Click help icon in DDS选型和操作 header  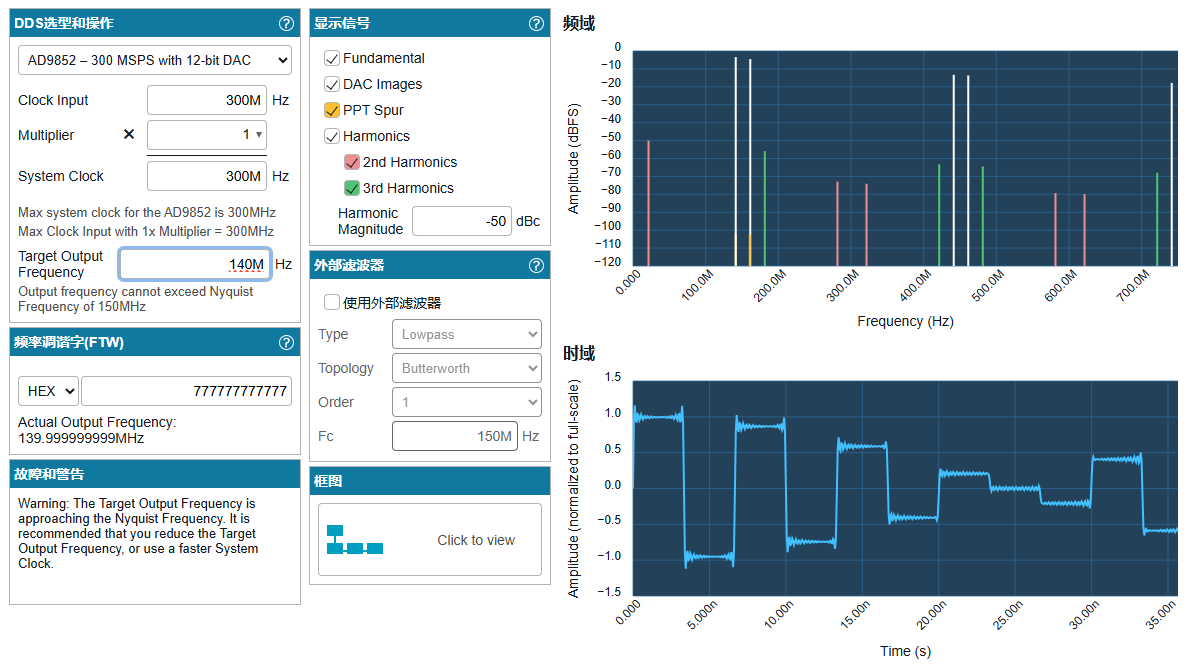(286, 23)
